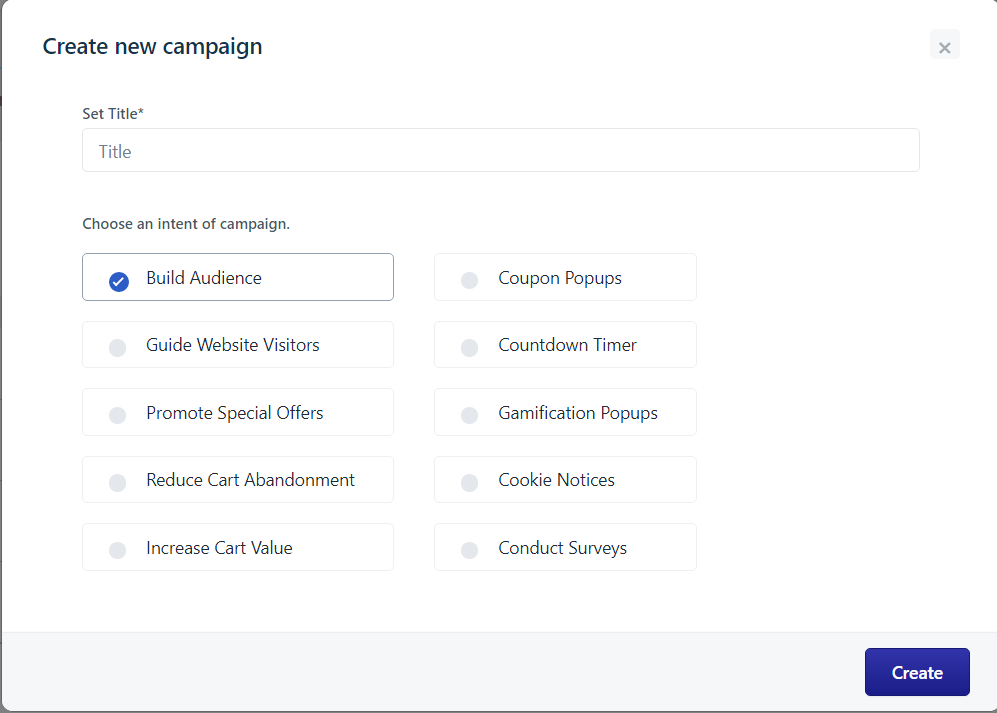Click the campaign Title input field

point(500,150)
